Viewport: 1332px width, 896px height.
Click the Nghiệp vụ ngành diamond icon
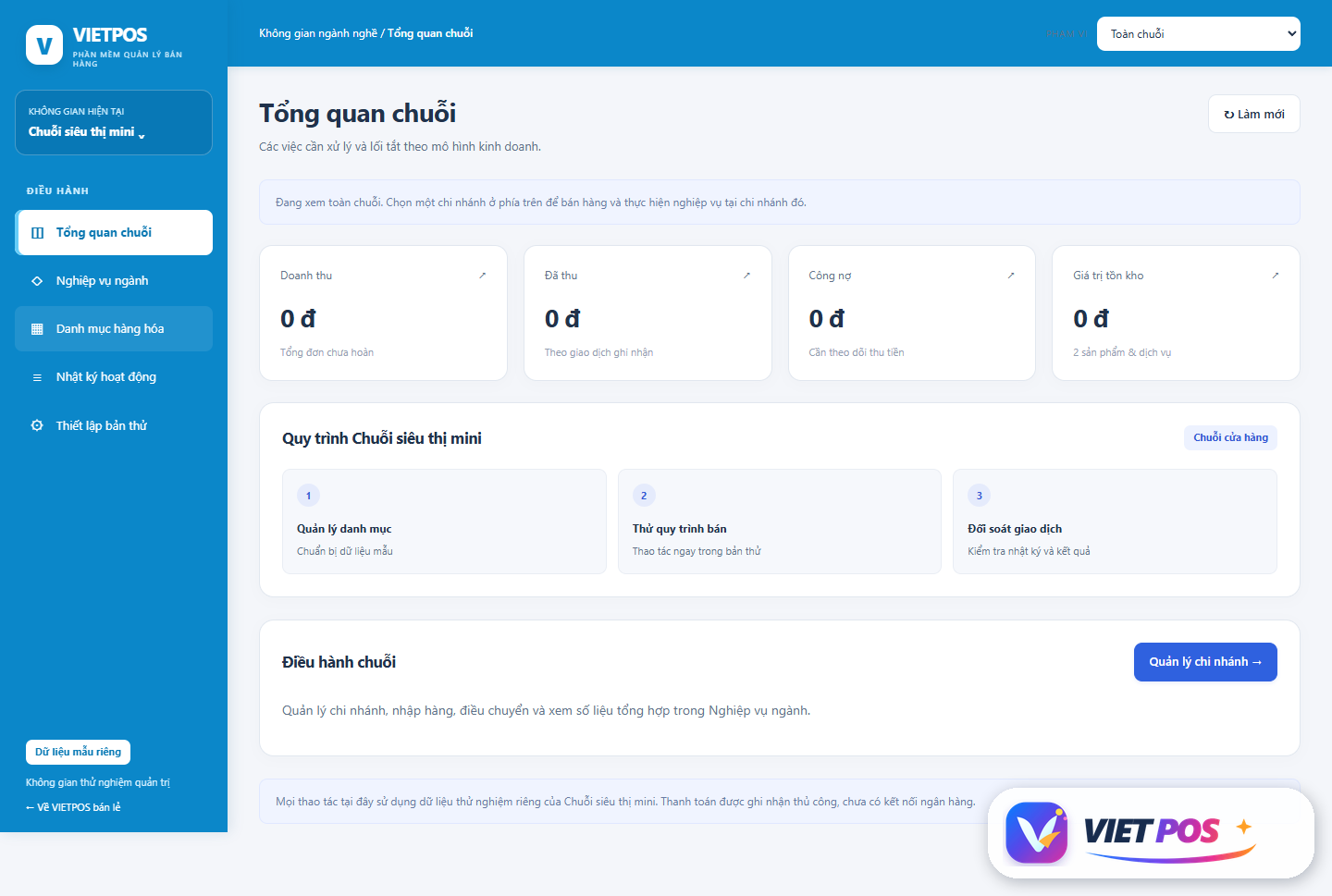point(37,281)
